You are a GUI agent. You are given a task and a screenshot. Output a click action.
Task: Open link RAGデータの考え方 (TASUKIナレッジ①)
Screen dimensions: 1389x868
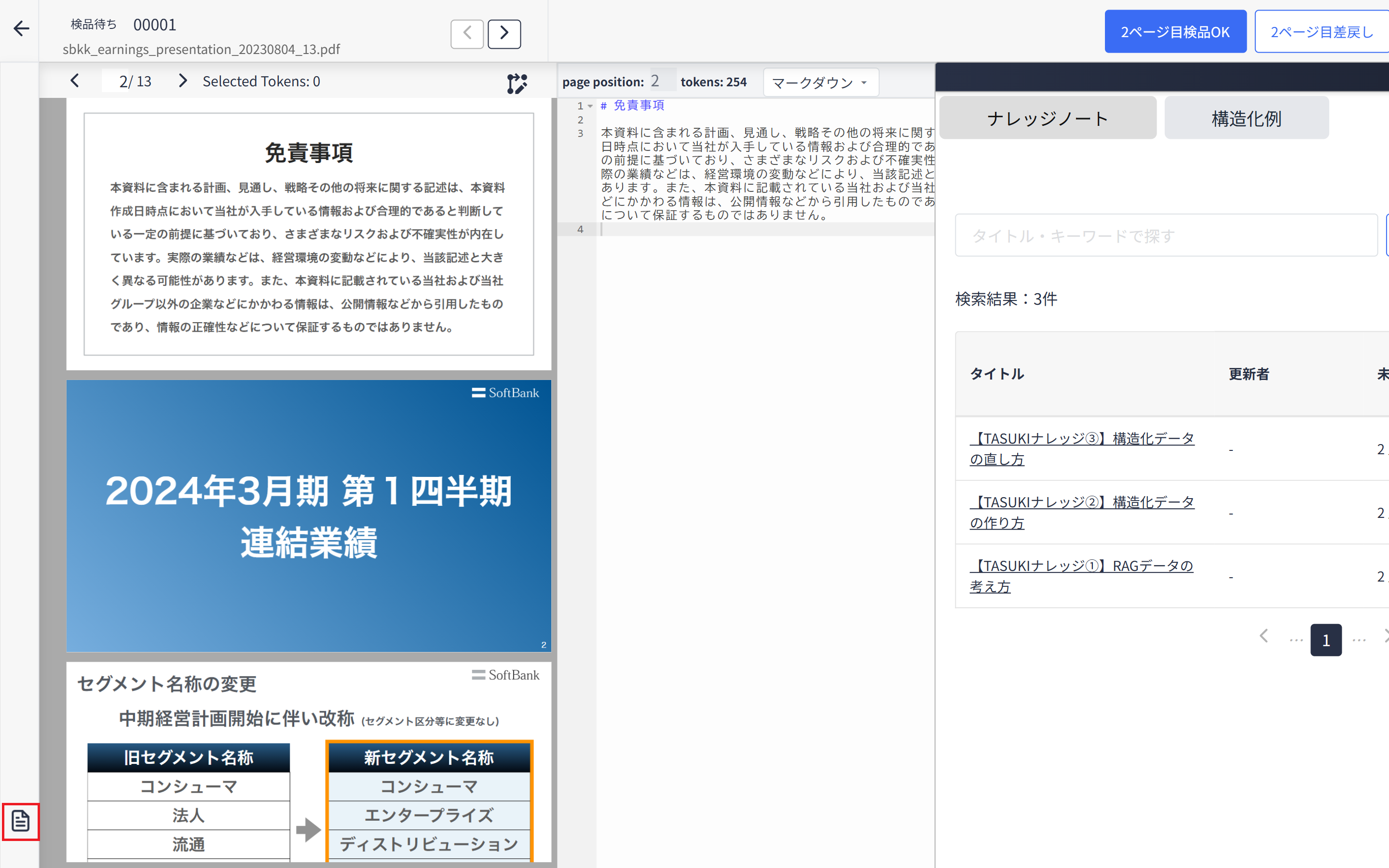pyautogui.click(x=1081, y=576)
